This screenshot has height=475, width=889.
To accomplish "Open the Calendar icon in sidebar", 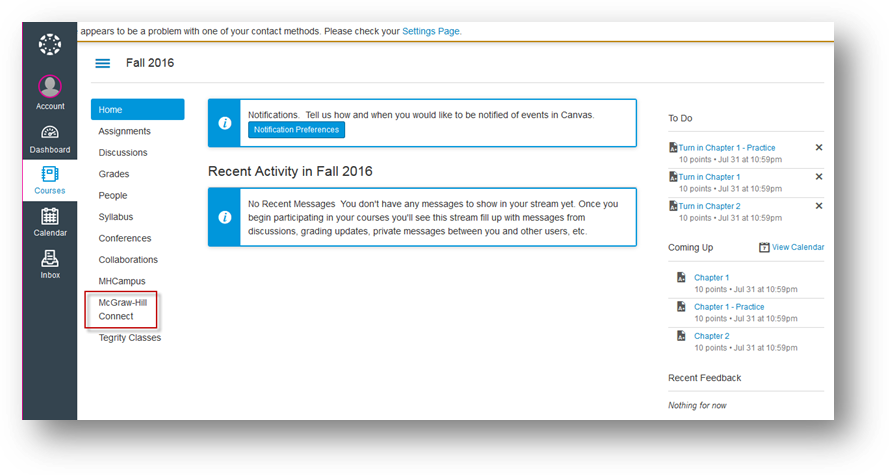I will click(50, 216).
